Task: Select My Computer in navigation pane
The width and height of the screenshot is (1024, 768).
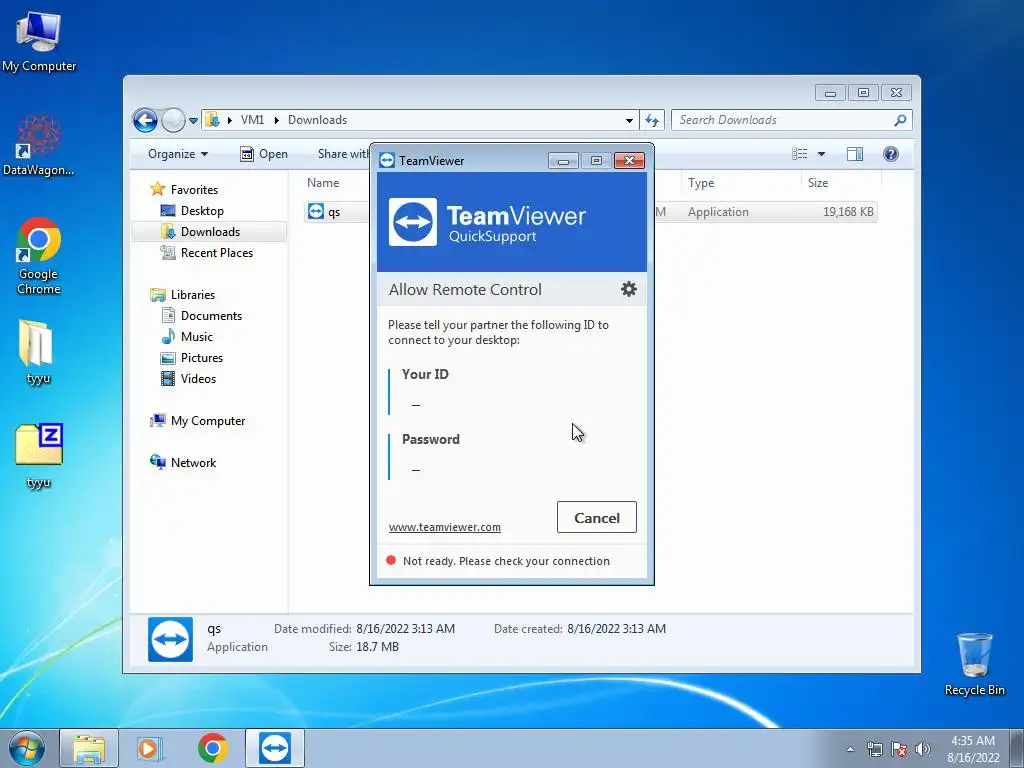Action: [x=208, y=421]
